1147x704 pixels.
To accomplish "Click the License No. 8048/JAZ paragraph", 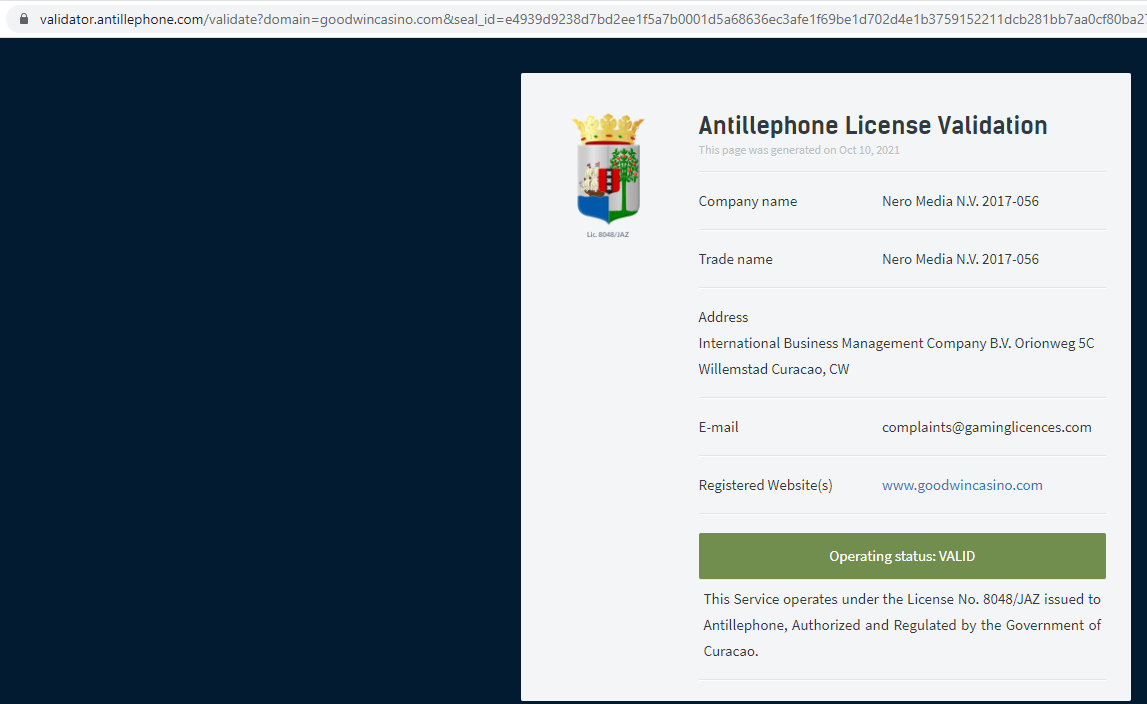I will click(901, 625).
